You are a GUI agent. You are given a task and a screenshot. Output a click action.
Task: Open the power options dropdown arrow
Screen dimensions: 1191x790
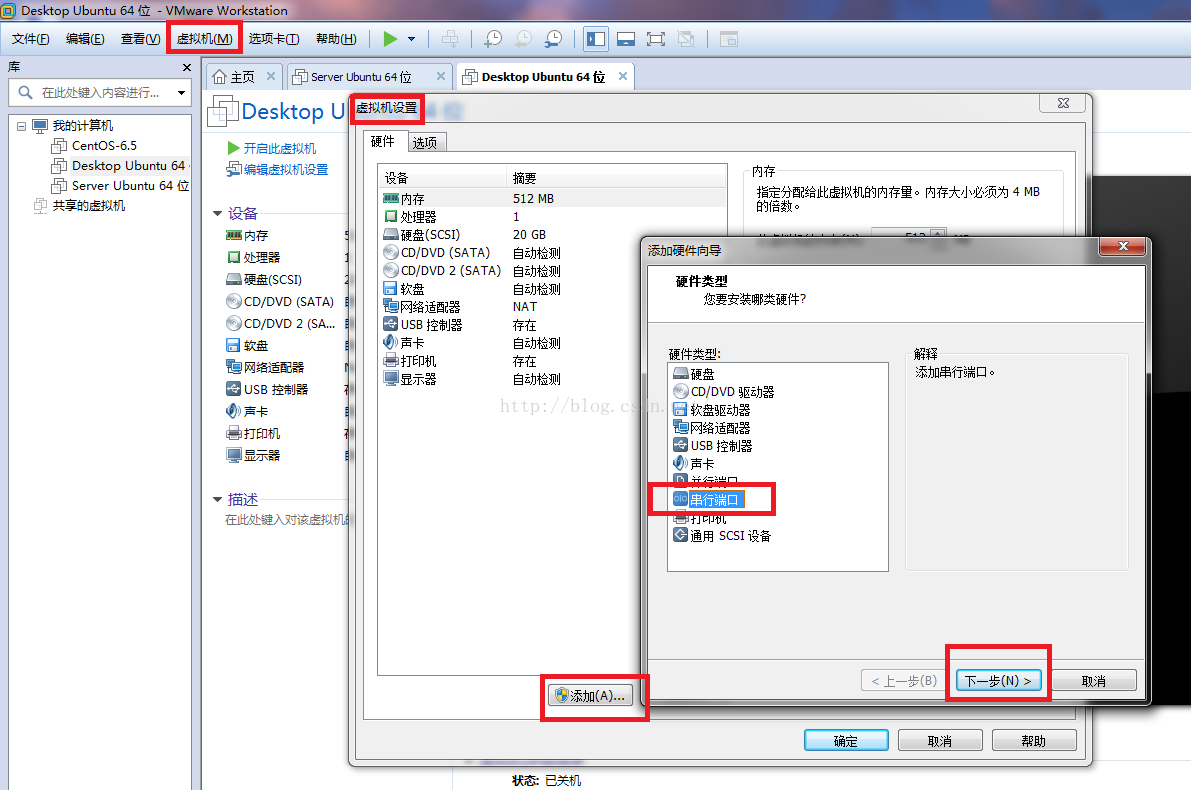[412, 39]
